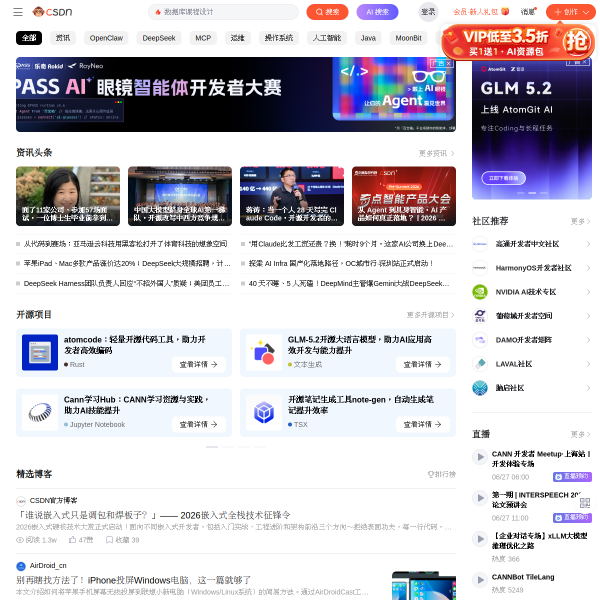Play CANNBot TileLang livestream

click(480, 579)
